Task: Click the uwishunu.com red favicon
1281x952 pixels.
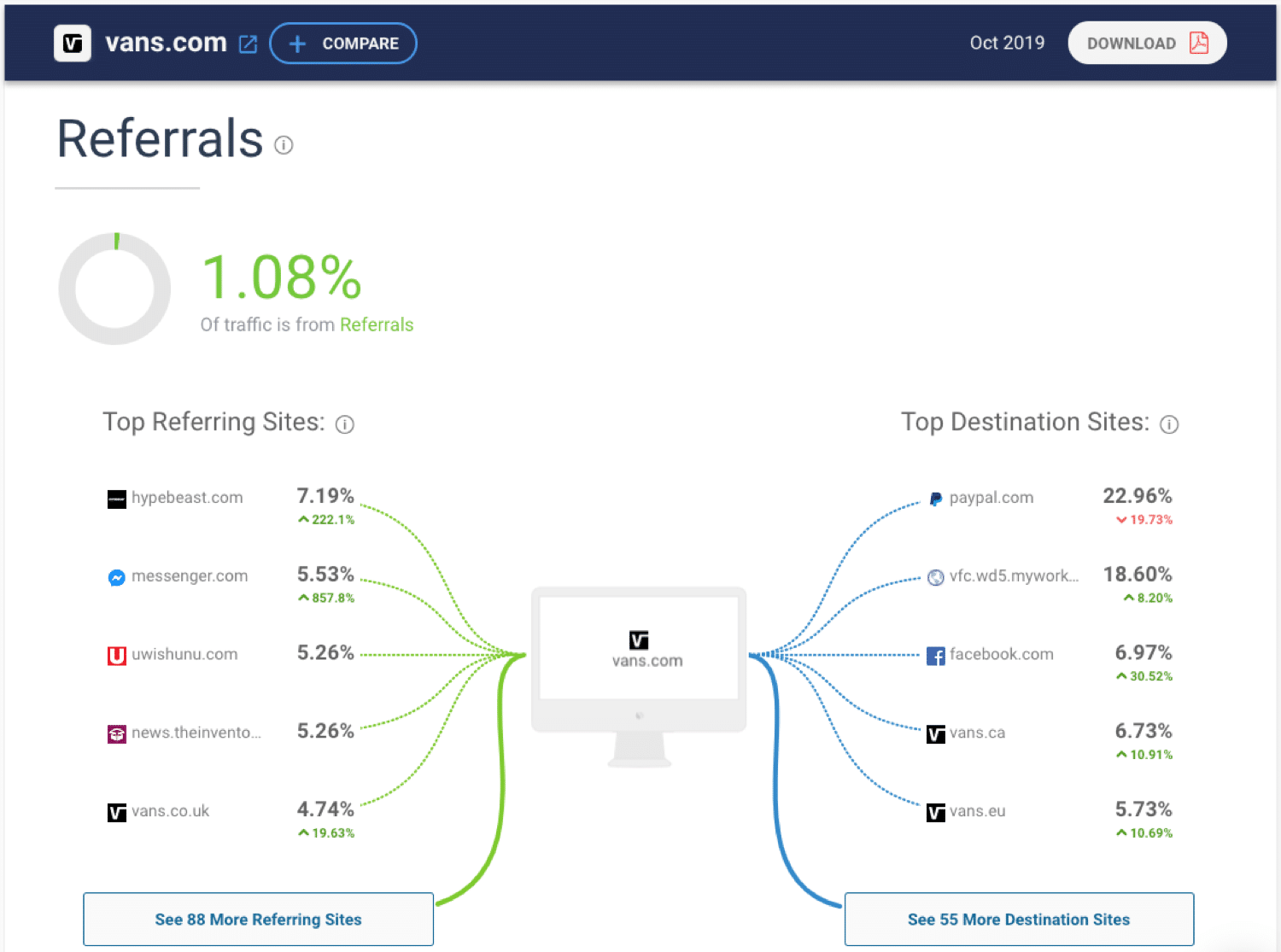Action: (116, 656)
